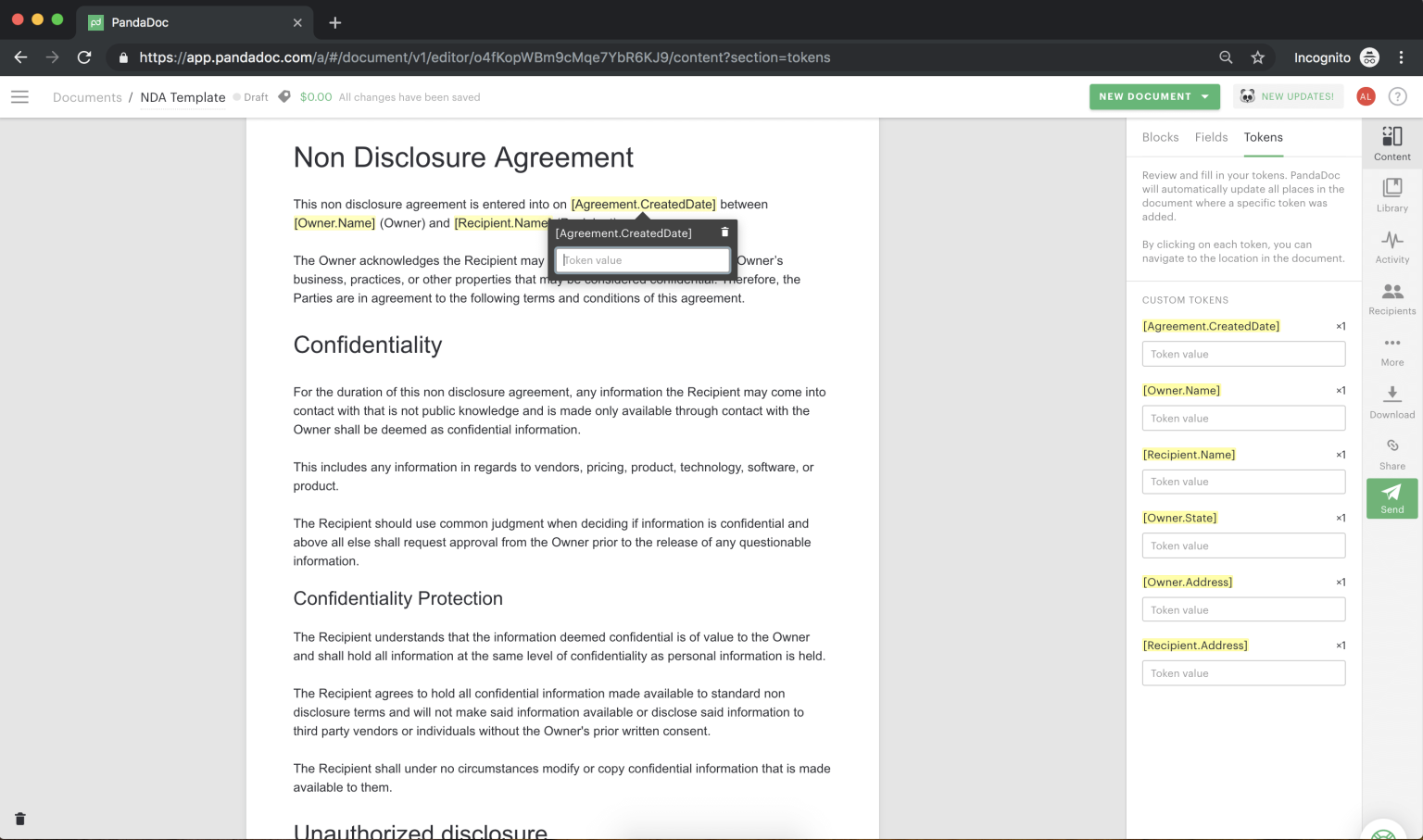Switch to the Blocks tab
This screenshot has height=840, width=1423.
[1160, 136]
